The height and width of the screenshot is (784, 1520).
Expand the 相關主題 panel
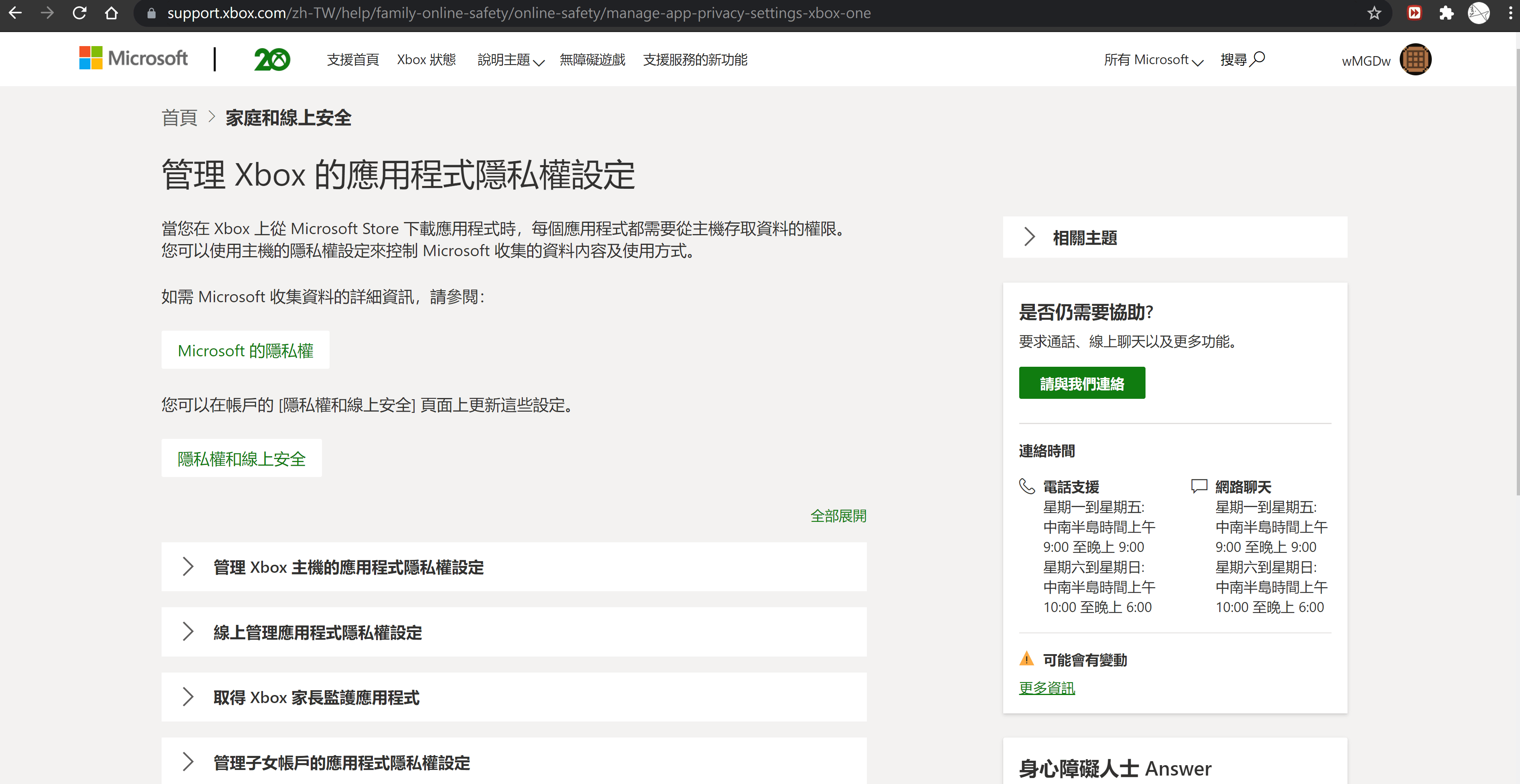tap(1175, 237)
